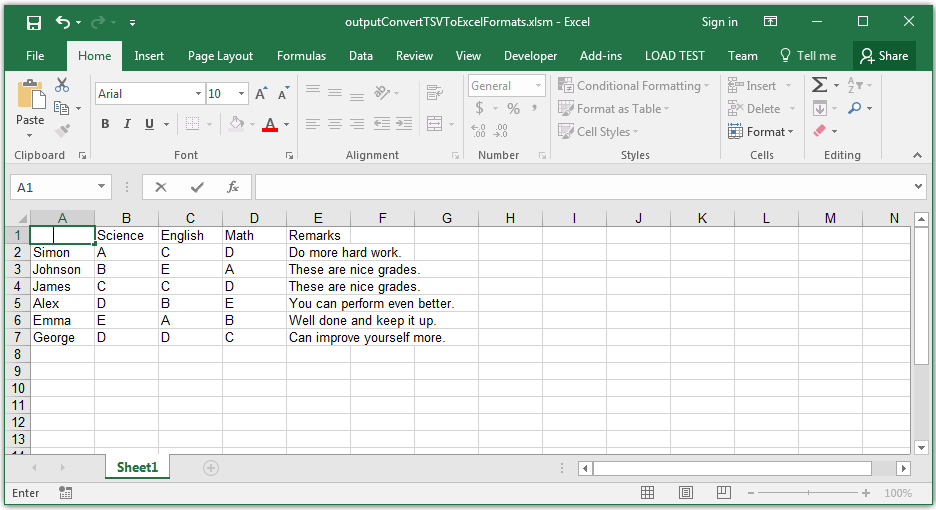Add a new sheet with the plus icon
936x510 pixels.
(211, 468)
